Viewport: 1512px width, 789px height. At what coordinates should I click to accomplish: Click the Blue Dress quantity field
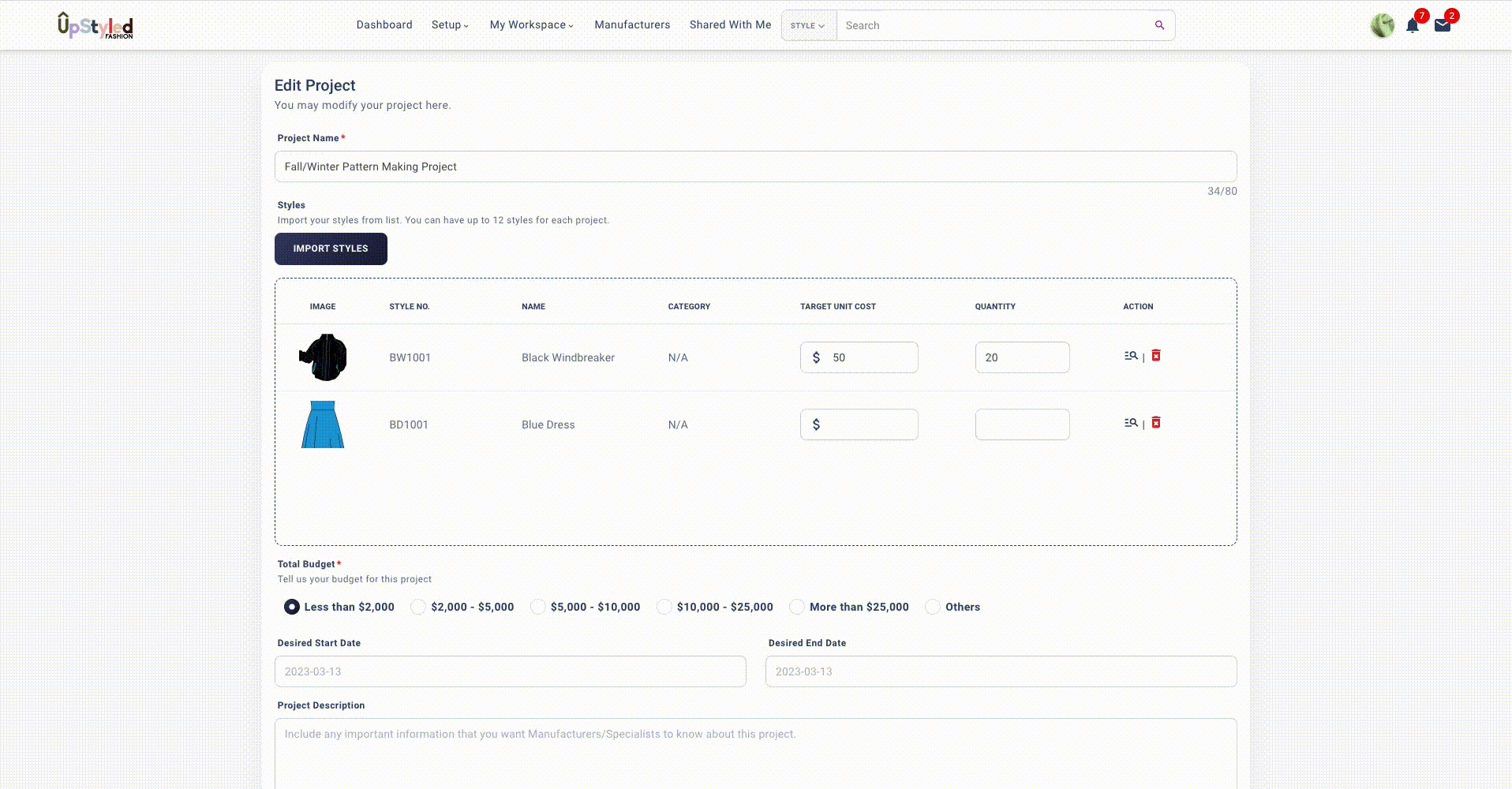[x=1022, y=424]
